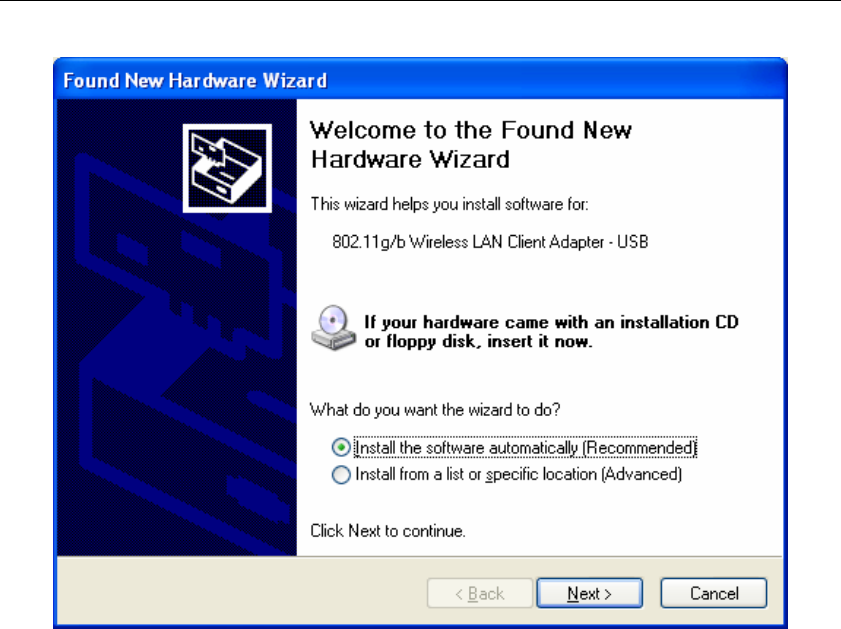The image size is (841, 629).
Task: Select the Install the software automatically radio button
Action: (x=341, y=447)
